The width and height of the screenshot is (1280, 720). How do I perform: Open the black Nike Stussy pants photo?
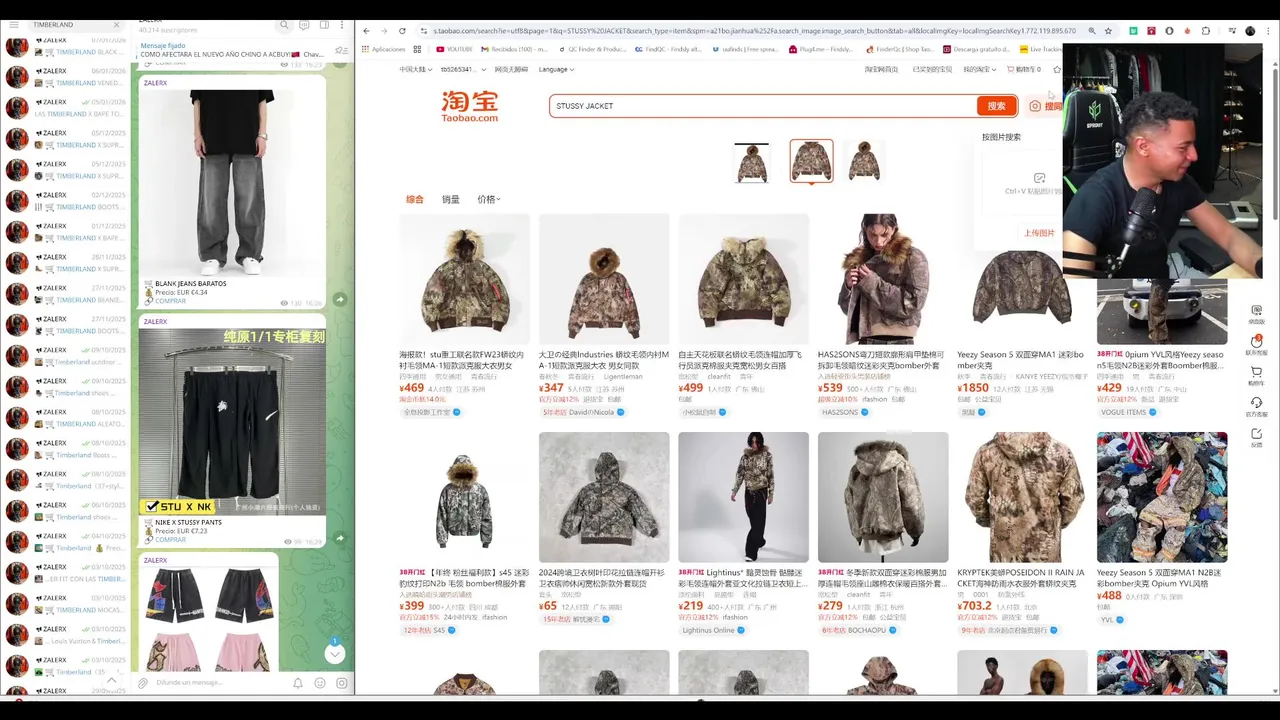[232, 422]
